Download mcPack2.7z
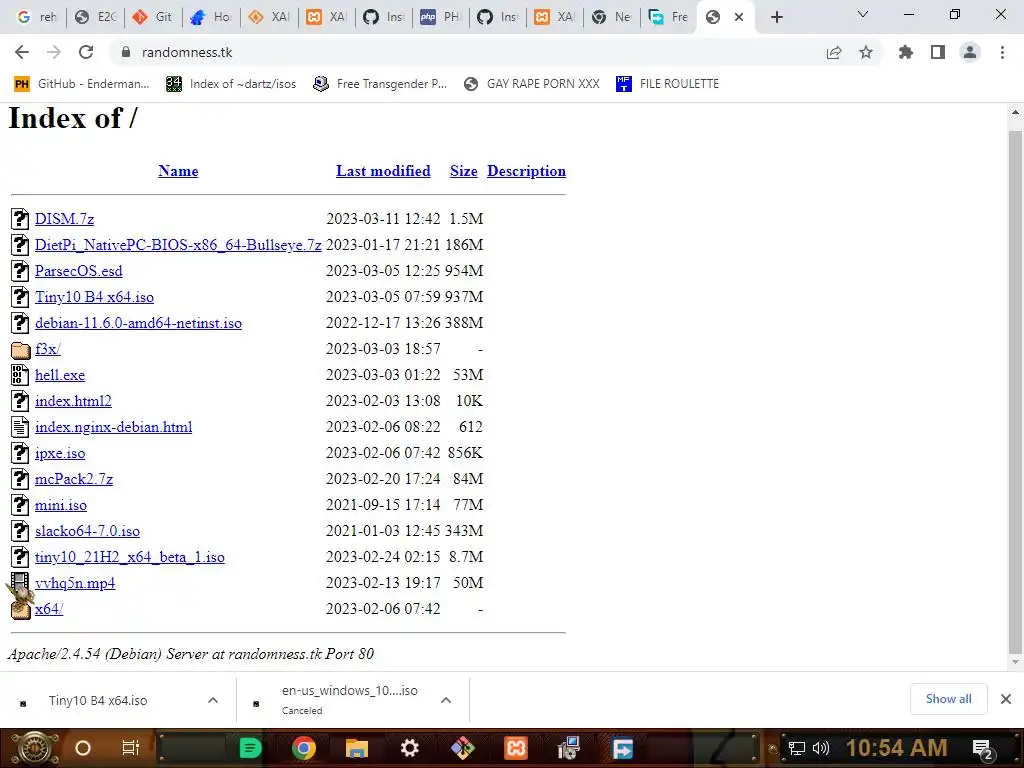 74,479
